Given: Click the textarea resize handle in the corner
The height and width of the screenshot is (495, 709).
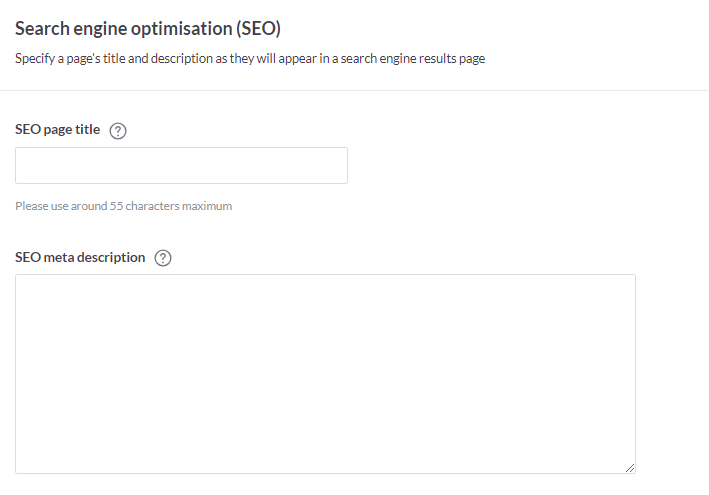Looking at the screenshot, I should pos(630,468).
